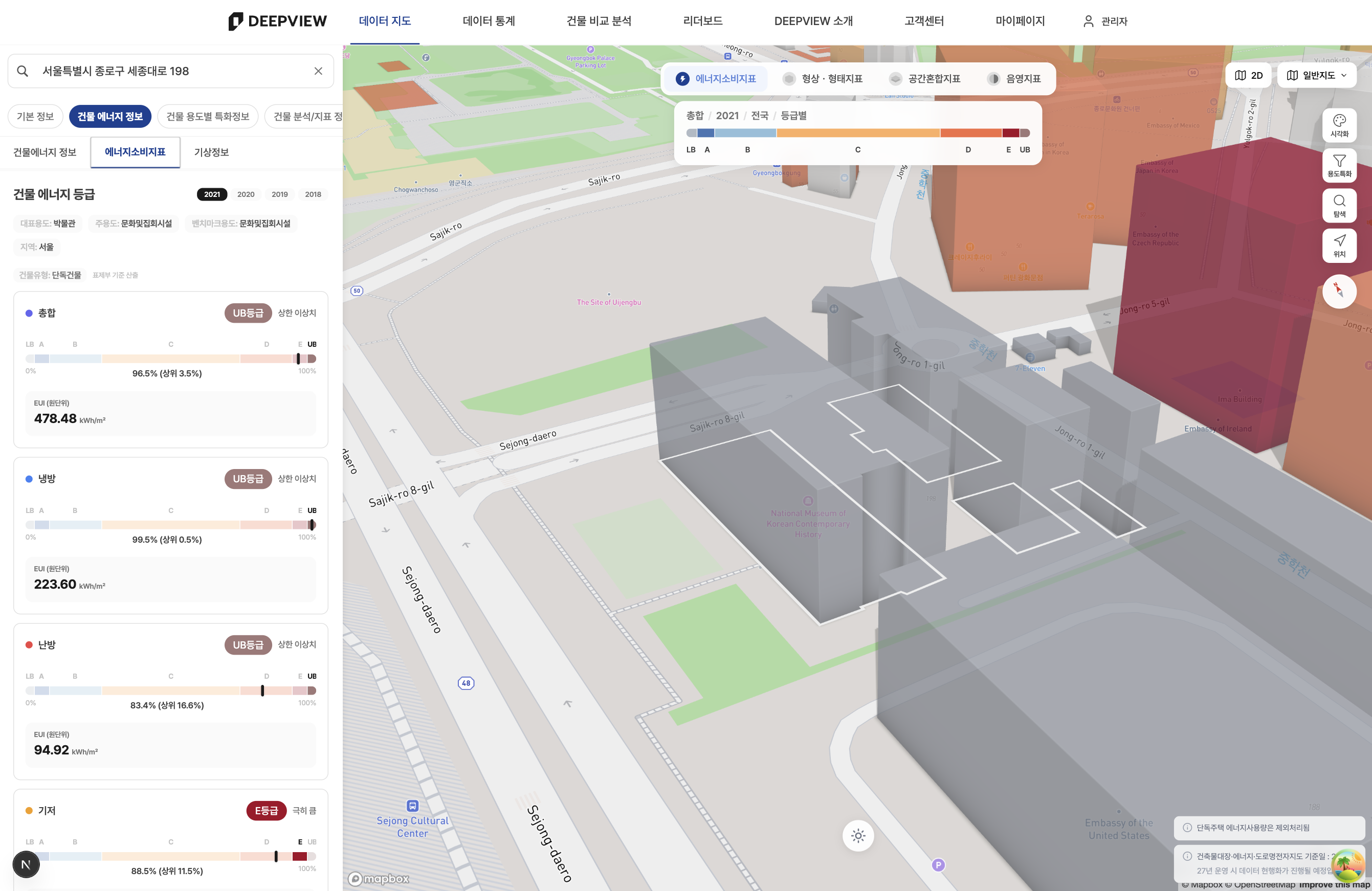Viewport: 1372px width, 891px height.
Task: Open the 용도특화 filter tool
Action: coord(1339,165)
